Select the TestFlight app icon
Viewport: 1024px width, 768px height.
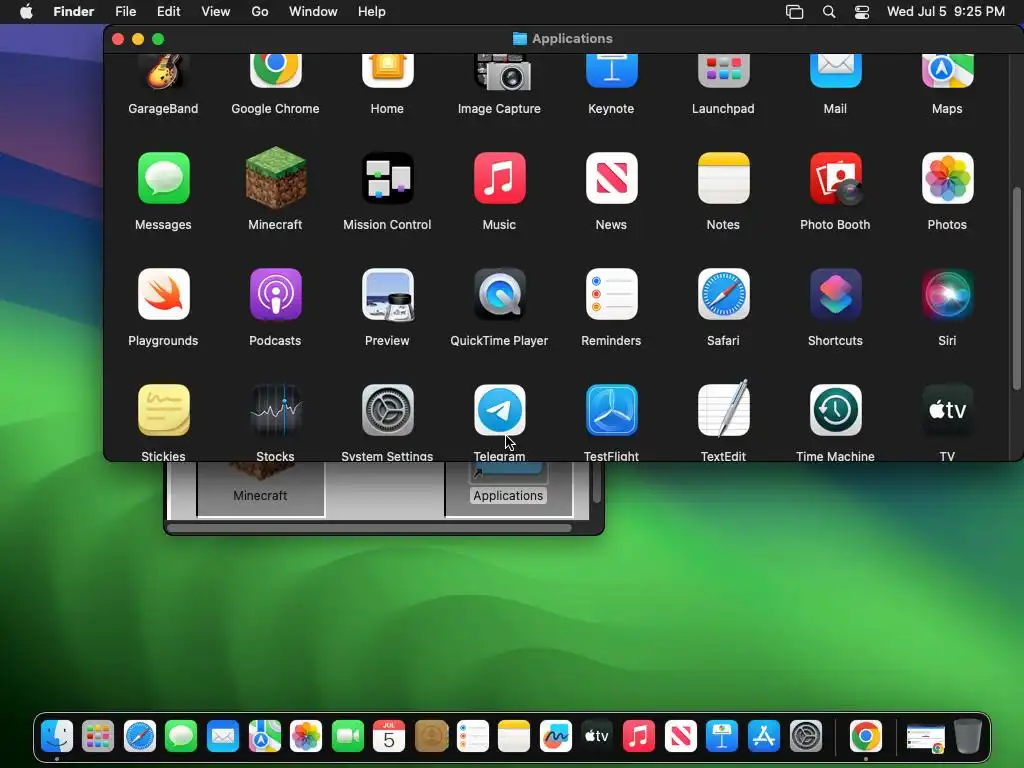(611, 410)
